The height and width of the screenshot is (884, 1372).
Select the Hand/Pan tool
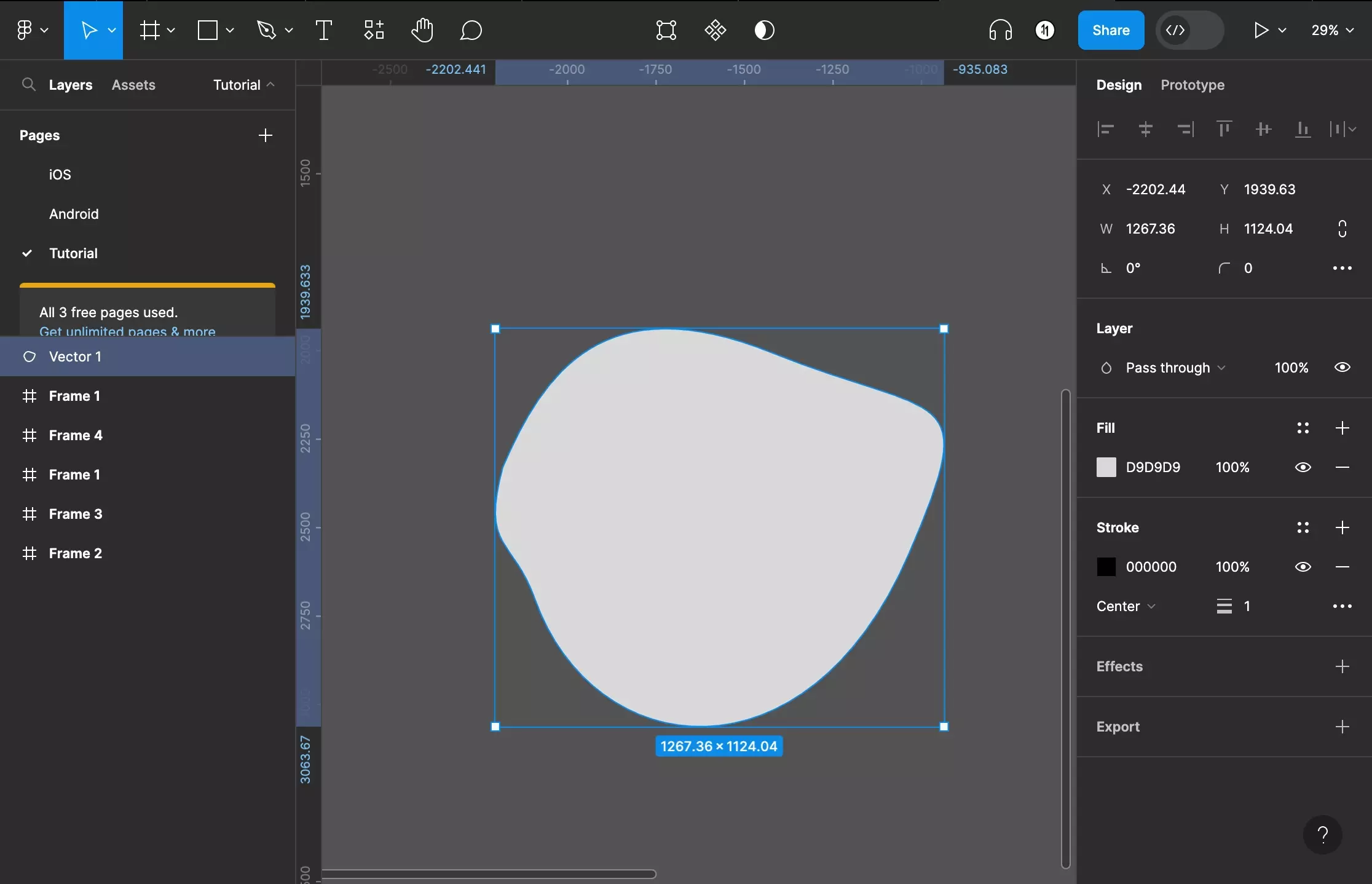[422, 30]
